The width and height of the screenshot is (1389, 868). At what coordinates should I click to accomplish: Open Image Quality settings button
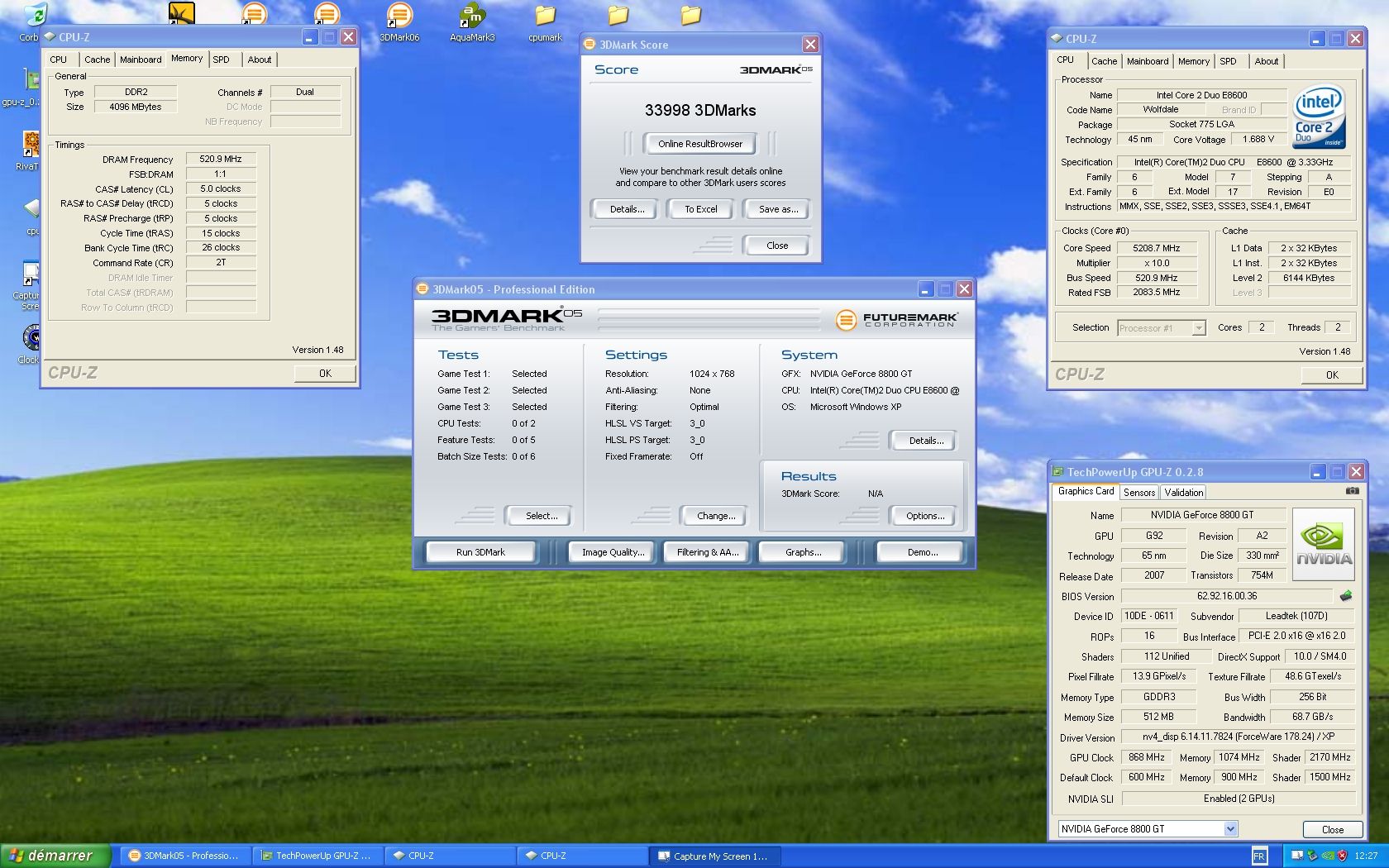click(613, 552)
